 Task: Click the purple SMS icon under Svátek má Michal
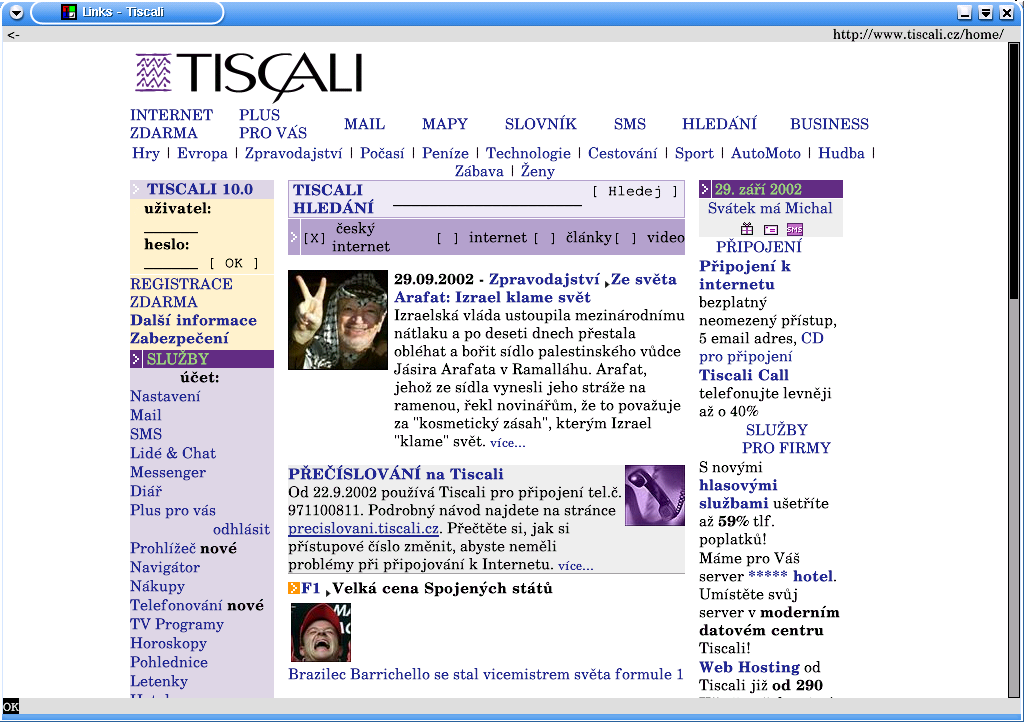coord(795,230)
